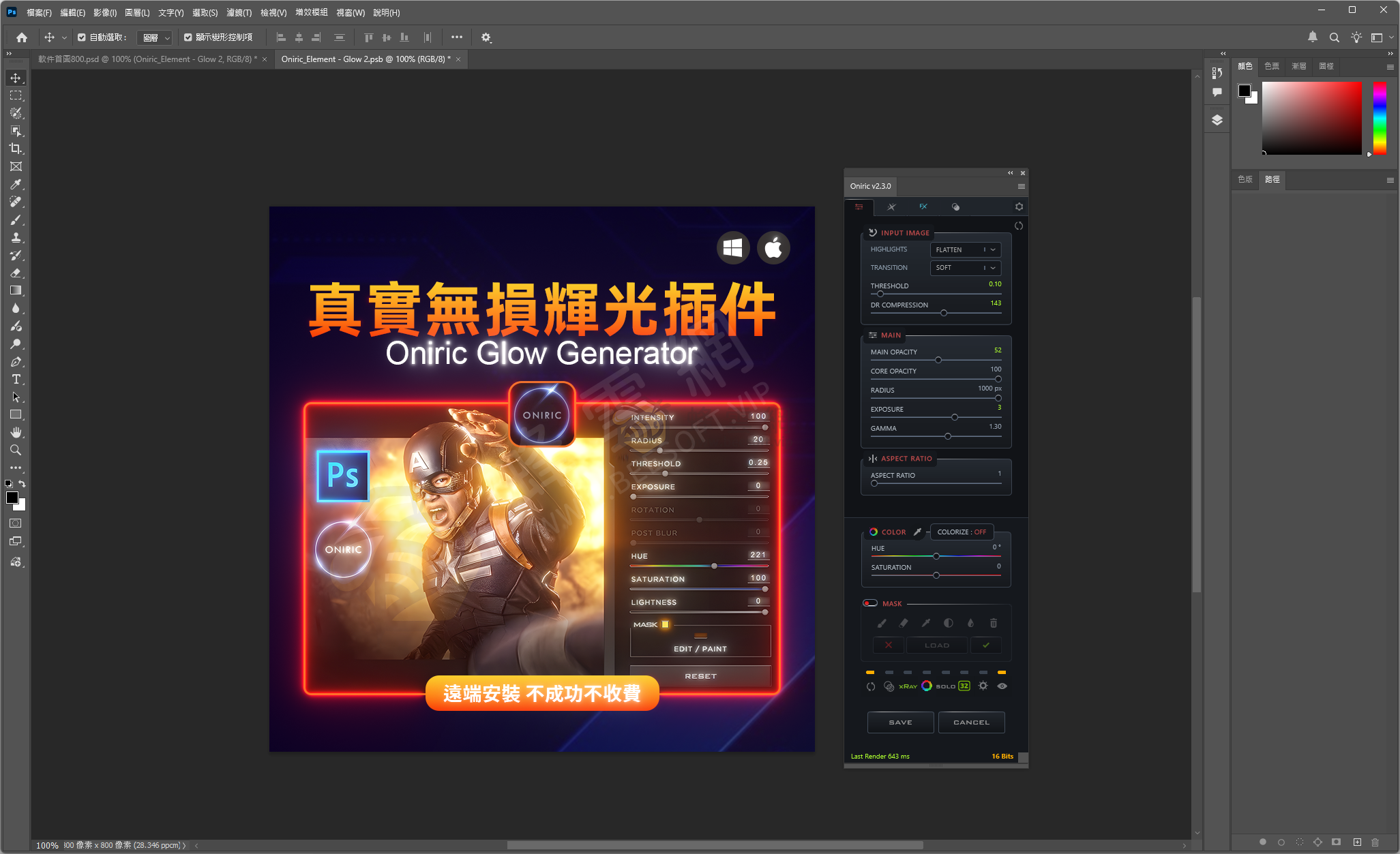Click the Oniric mask eraser icon
Screen dimensions: 1400x854
tap(904, 623)
